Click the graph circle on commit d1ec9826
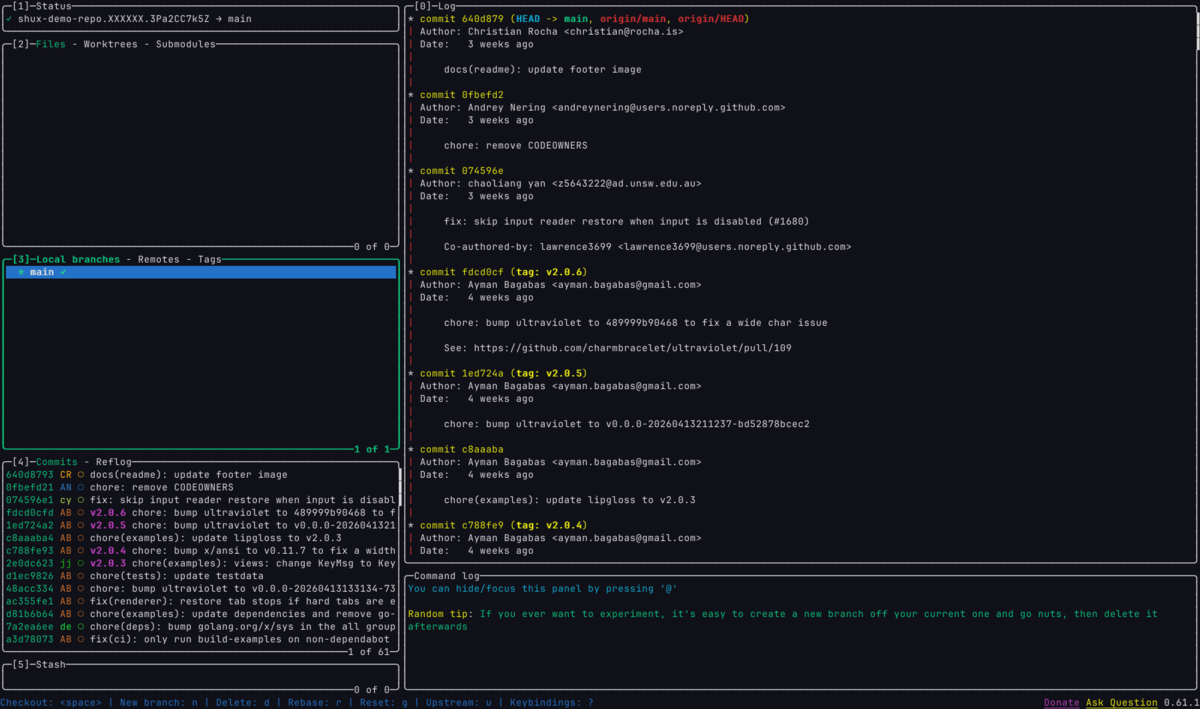The width and height of the screenshot is (1200, 709). tap(81, 576)
